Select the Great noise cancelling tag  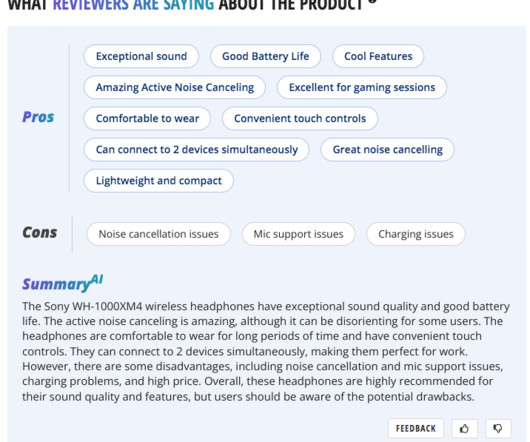pyautogui.click(x=387, y=149)
